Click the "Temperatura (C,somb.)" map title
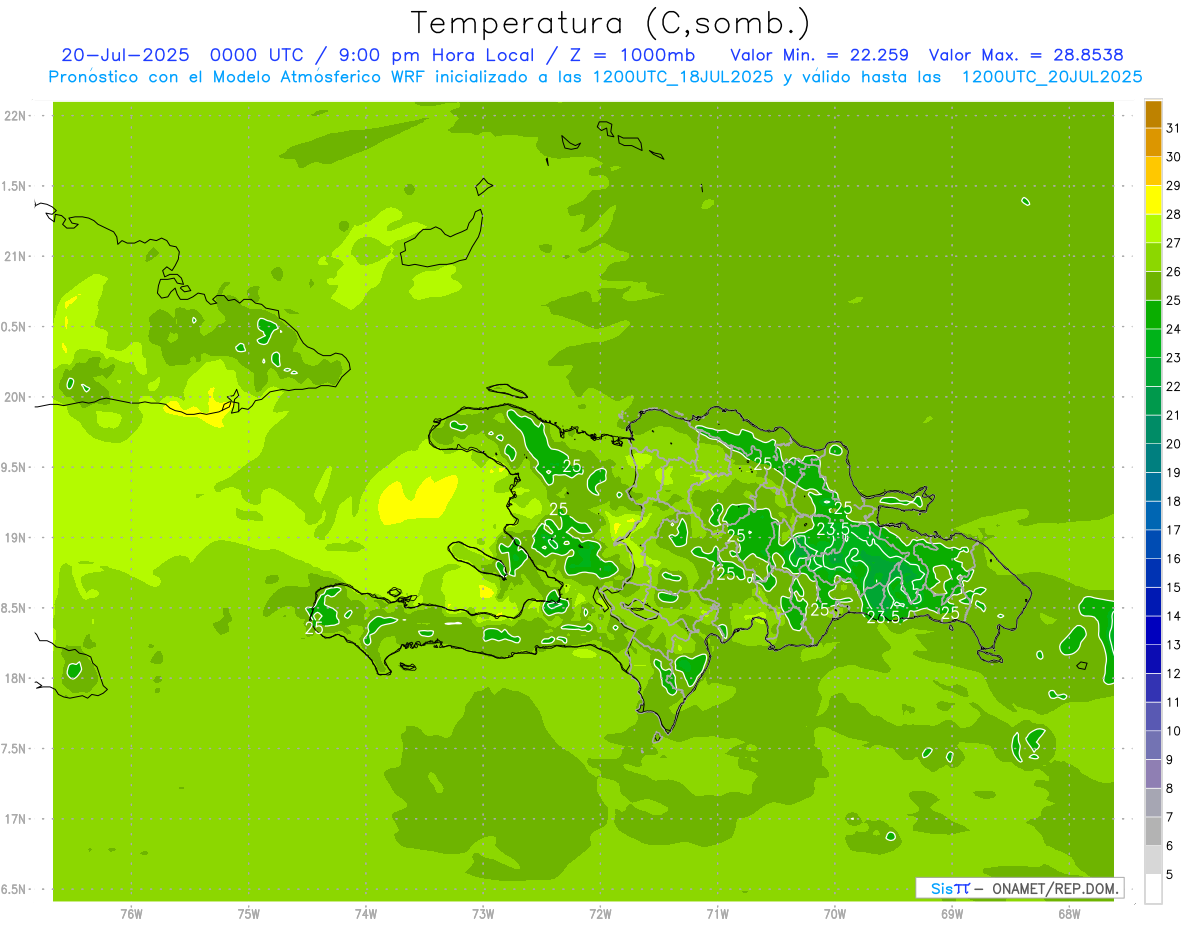The width and height of the screenshot is (1200, 927). pos(611,24)
